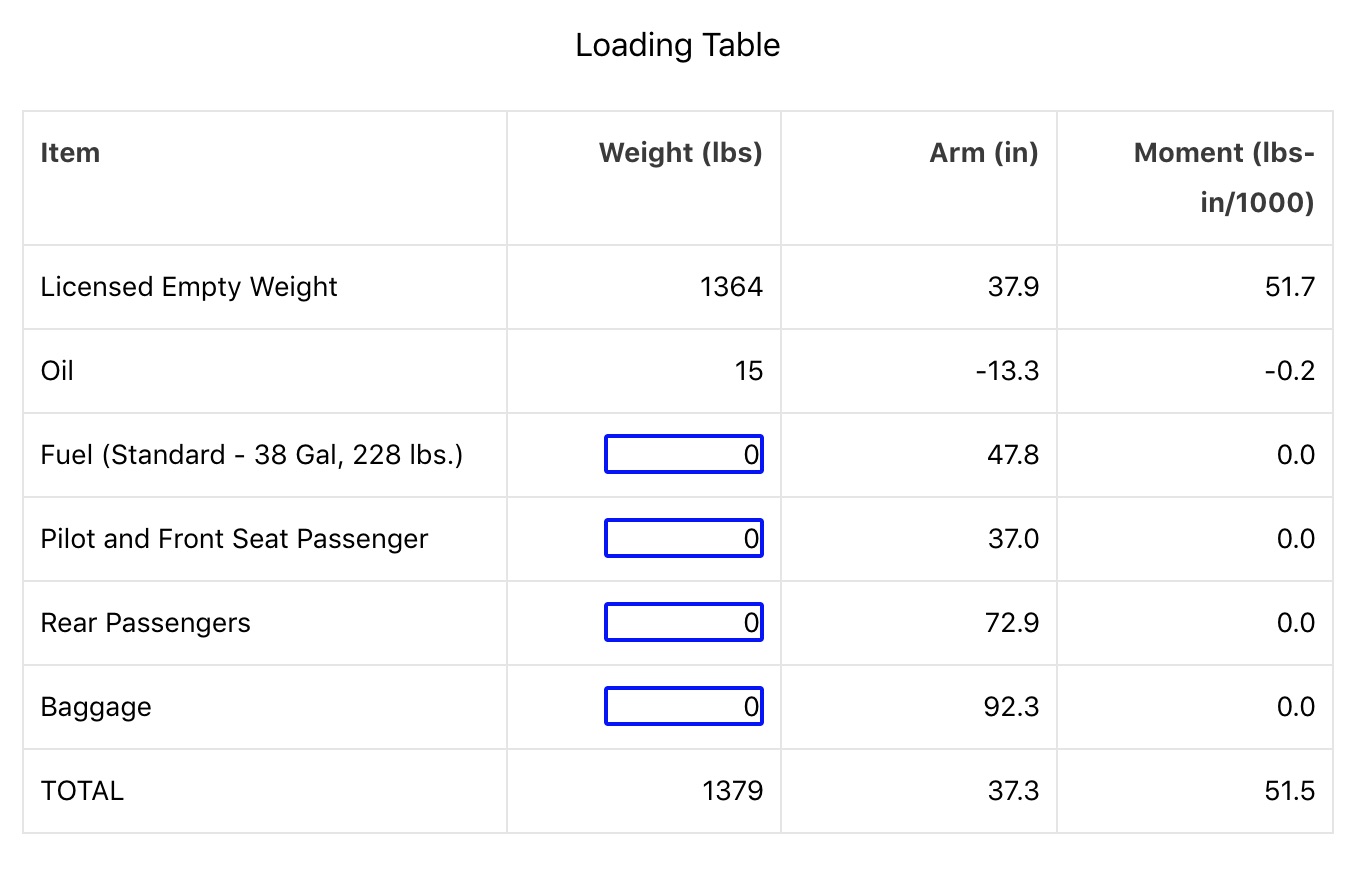
Task: Click the Loading Table title
Action: click(678, 46)
